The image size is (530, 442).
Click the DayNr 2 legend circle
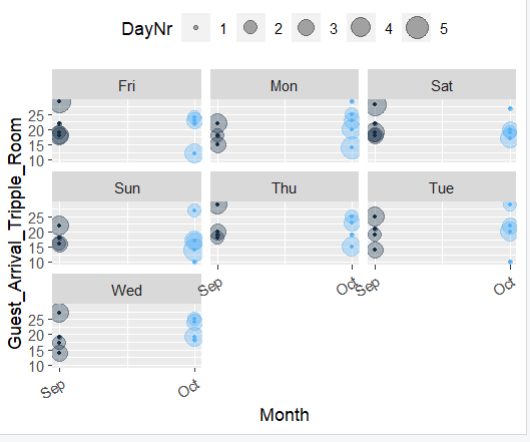[250, 27]
